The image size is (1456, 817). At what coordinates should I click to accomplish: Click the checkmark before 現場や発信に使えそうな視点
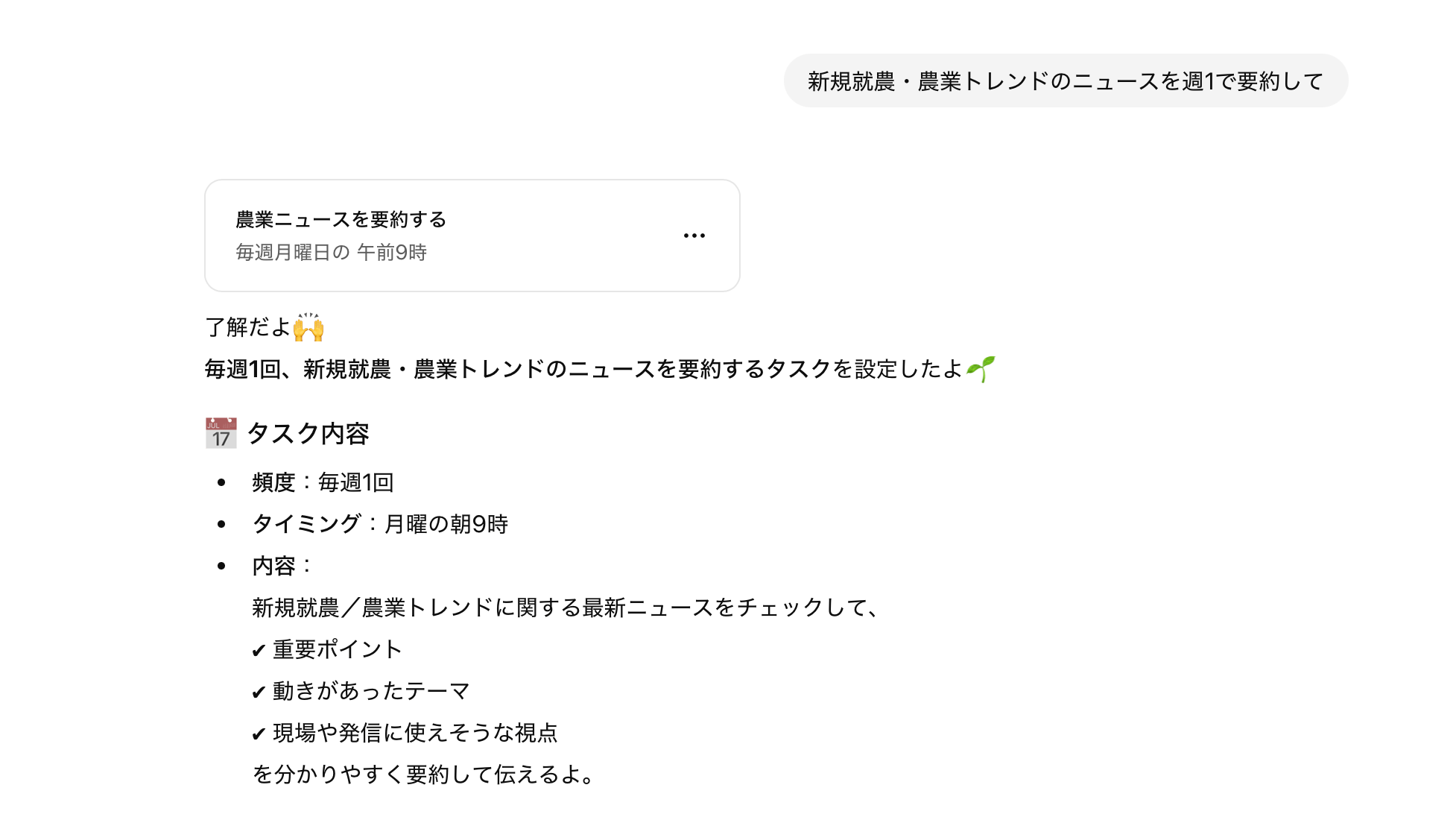click(259, 734)
